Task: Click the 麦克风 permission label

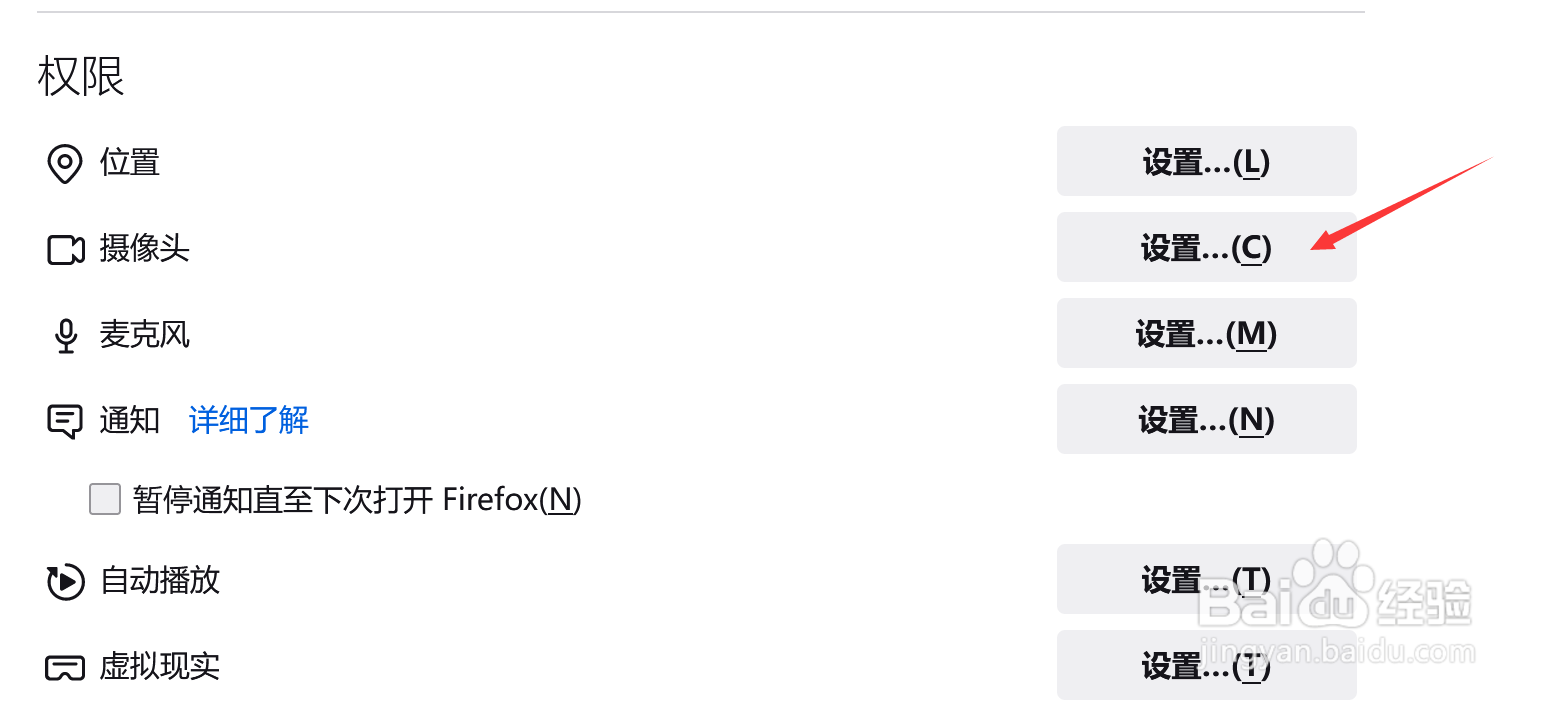Action: pyautogui.click(x=145, y=334)
